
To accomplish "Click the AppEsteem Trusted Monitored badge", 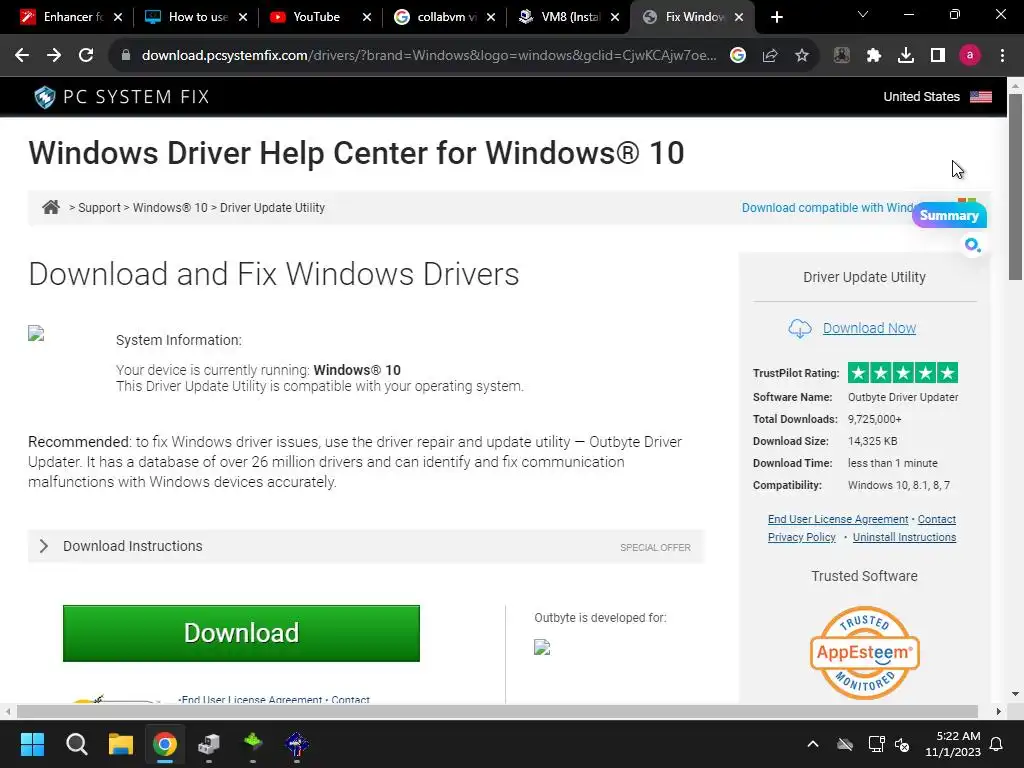I will (x=865, y=652).
